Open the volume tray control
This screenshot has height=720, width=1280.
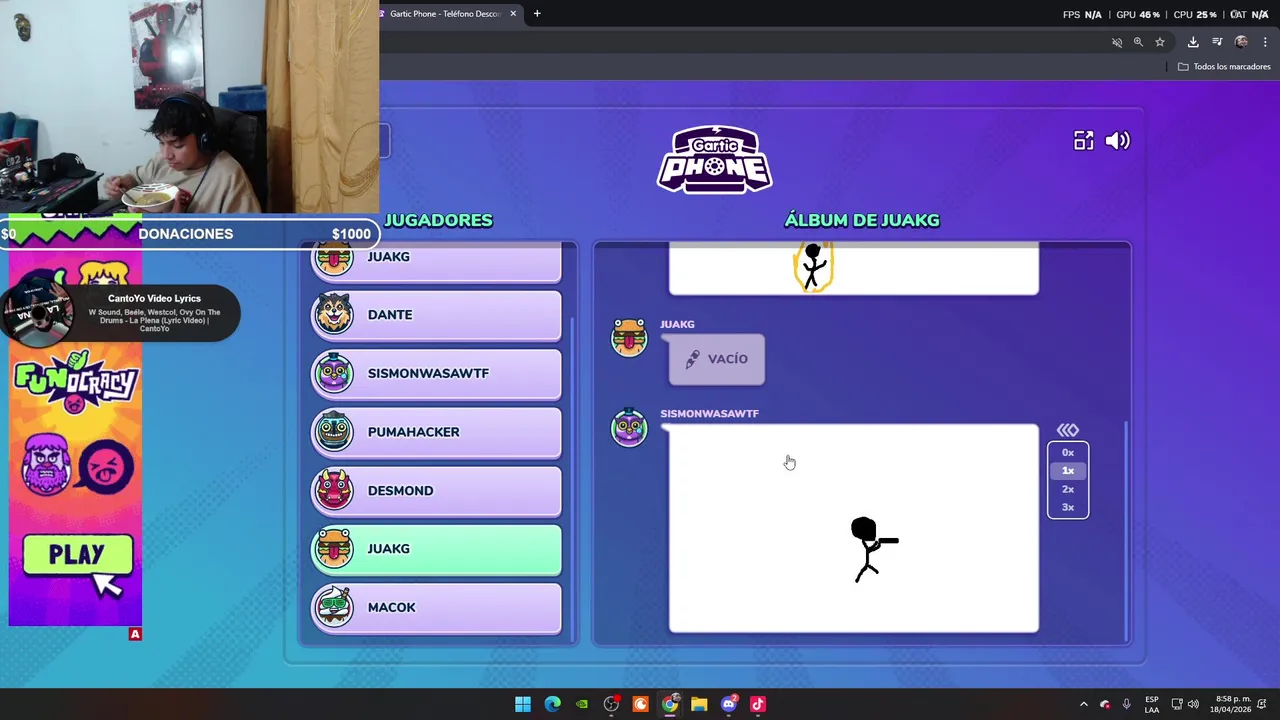pos(1193,704)
